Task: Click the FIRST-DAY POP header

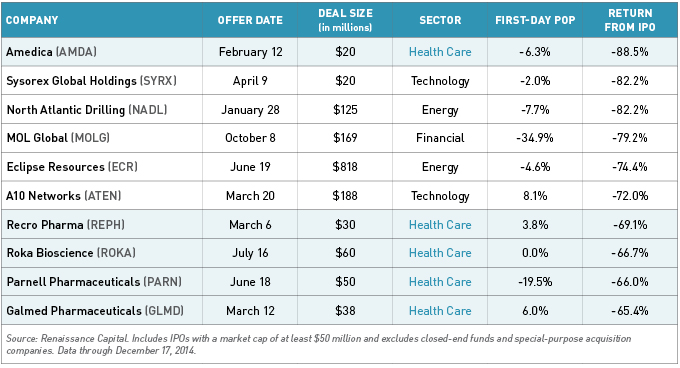Action: [535, 20]
